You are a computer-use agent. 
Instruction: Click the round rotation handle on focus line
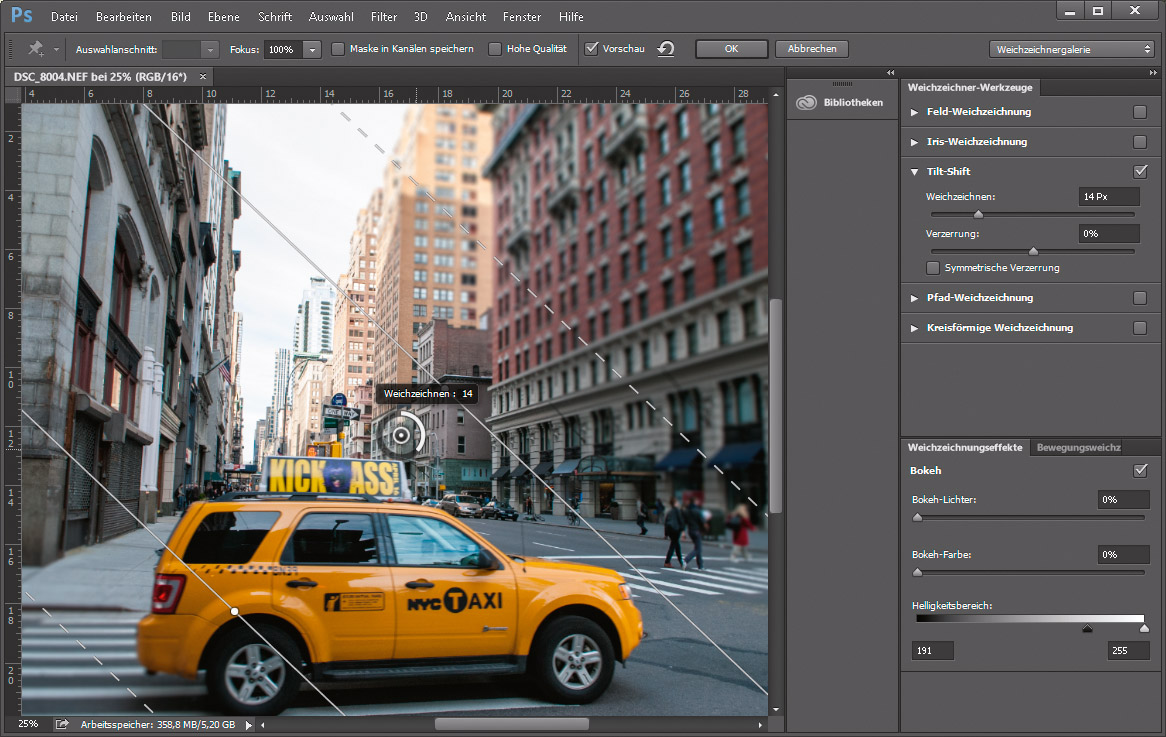[235, 610]
